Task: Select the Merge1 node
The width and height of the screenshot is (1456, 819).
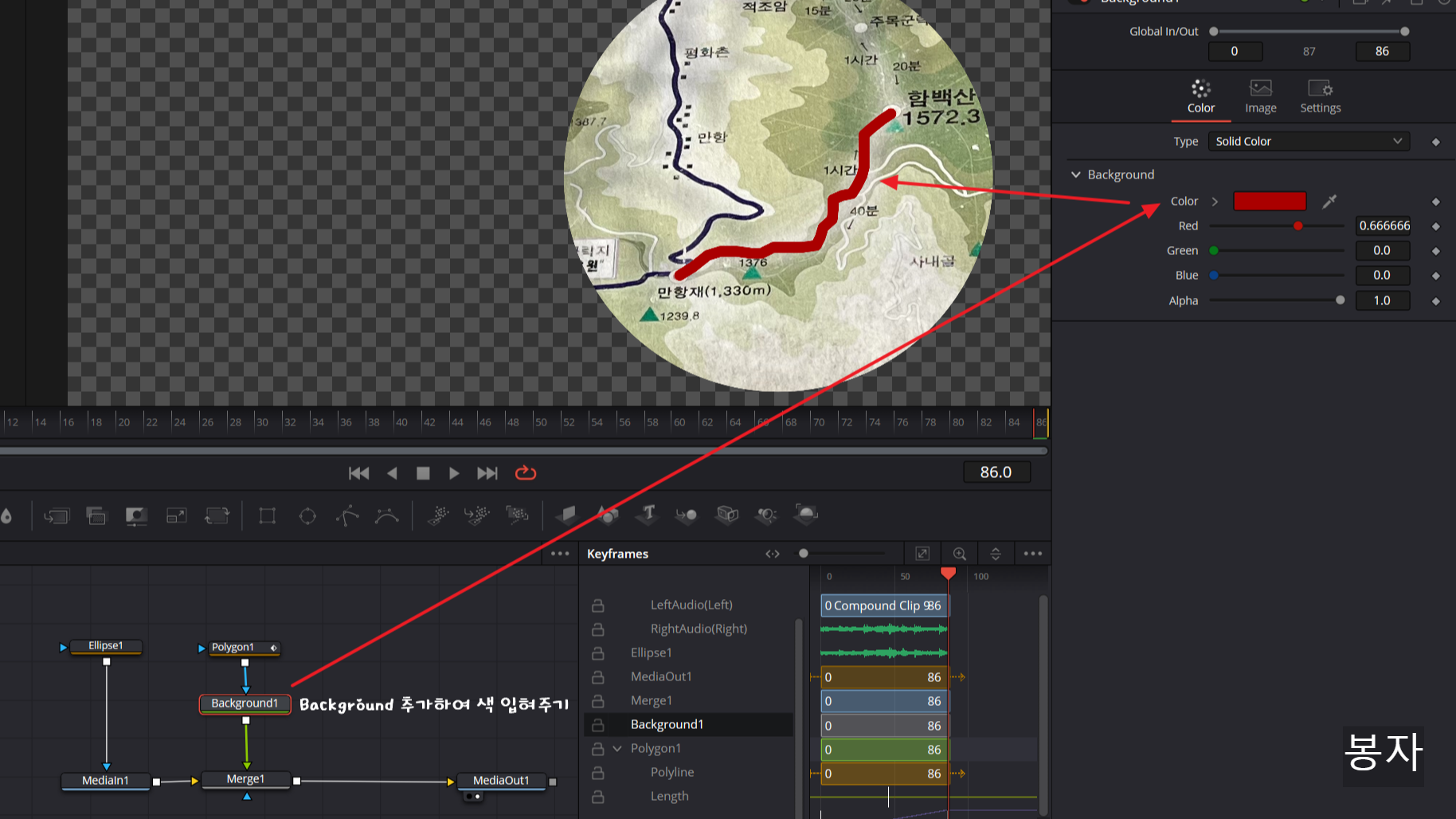Action: pyautogui.click(x=245, y=779)
